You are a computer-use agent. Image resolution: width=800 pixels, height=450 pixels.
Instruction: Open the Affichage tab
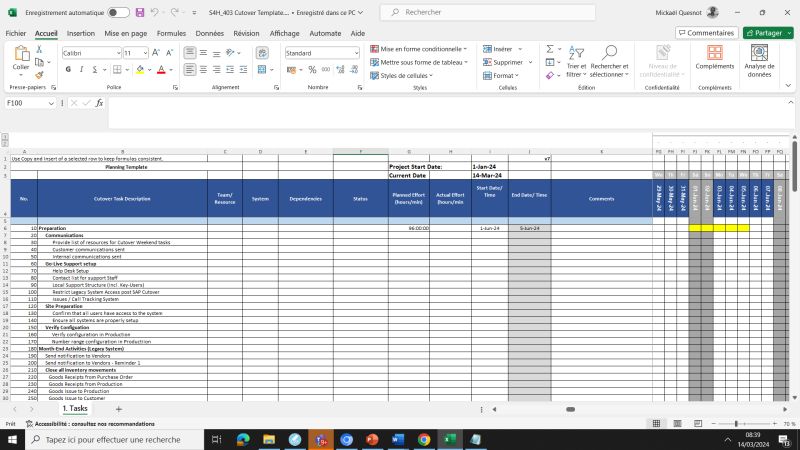(284, 33)
